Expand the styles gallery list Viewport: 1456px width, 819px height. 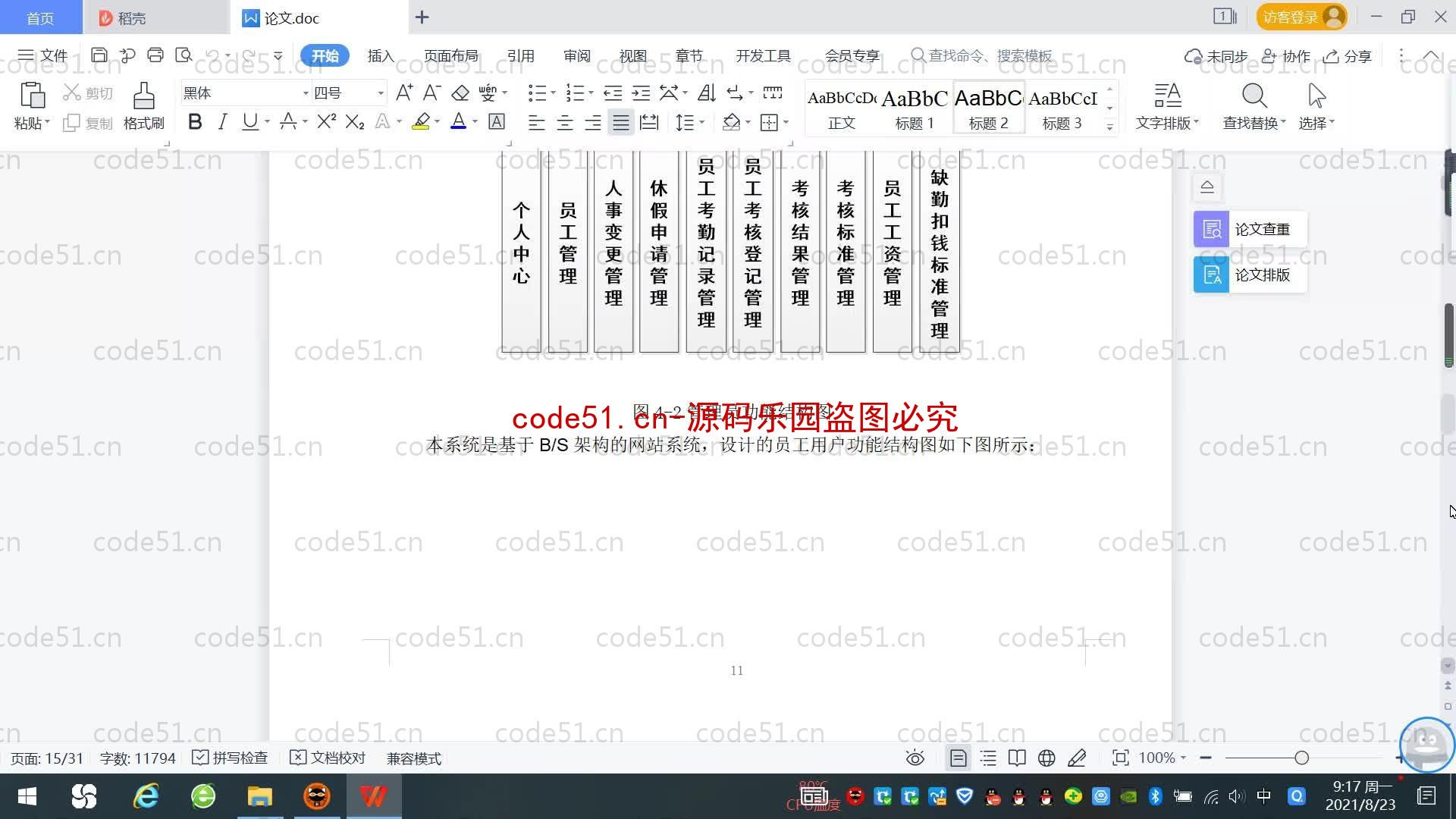click(x=1109, y=127)
